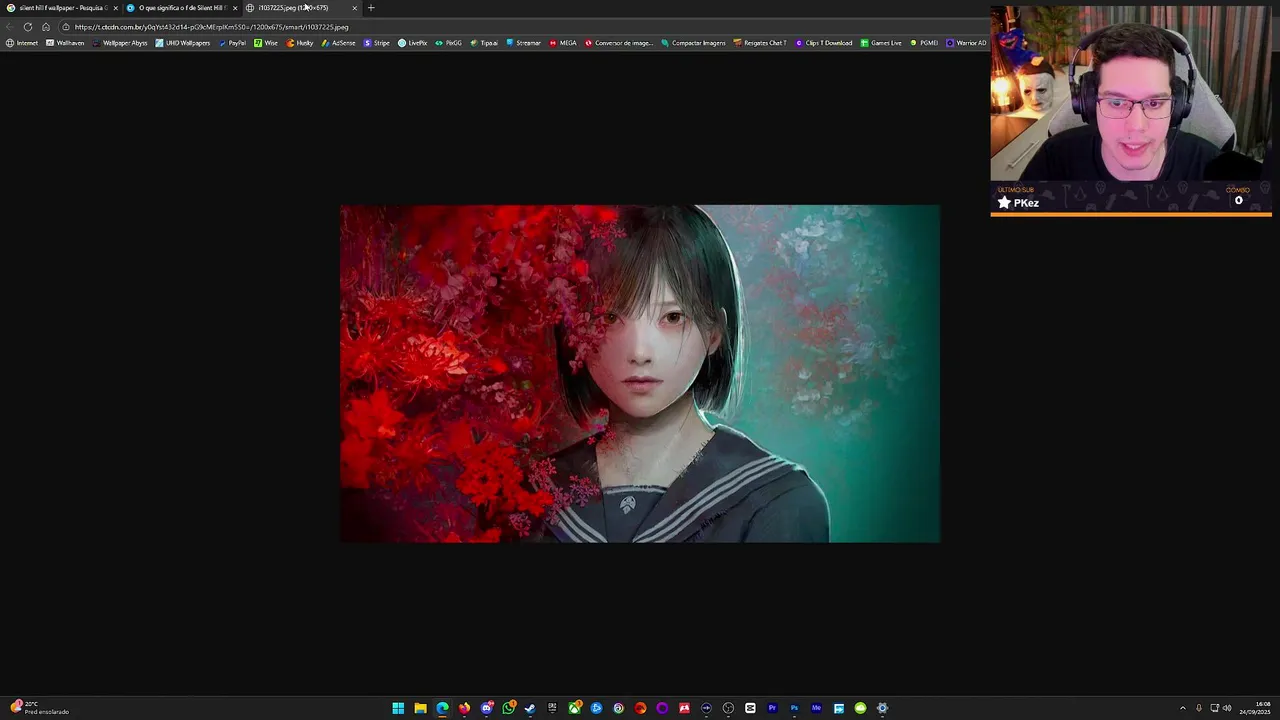Open the LivePix bookmark

coord(413,43)
